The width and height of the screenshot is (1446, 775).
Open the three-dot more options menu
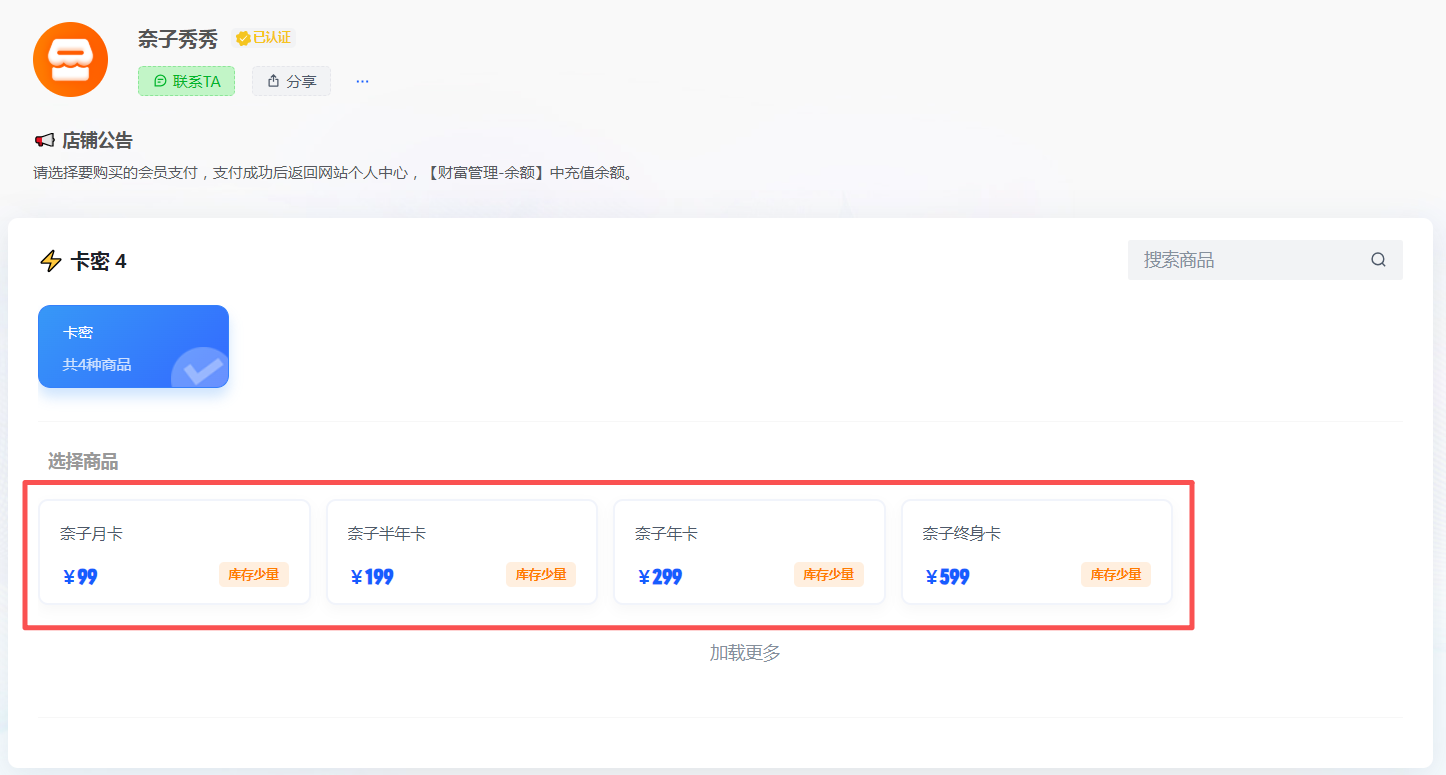pos(362,81)
